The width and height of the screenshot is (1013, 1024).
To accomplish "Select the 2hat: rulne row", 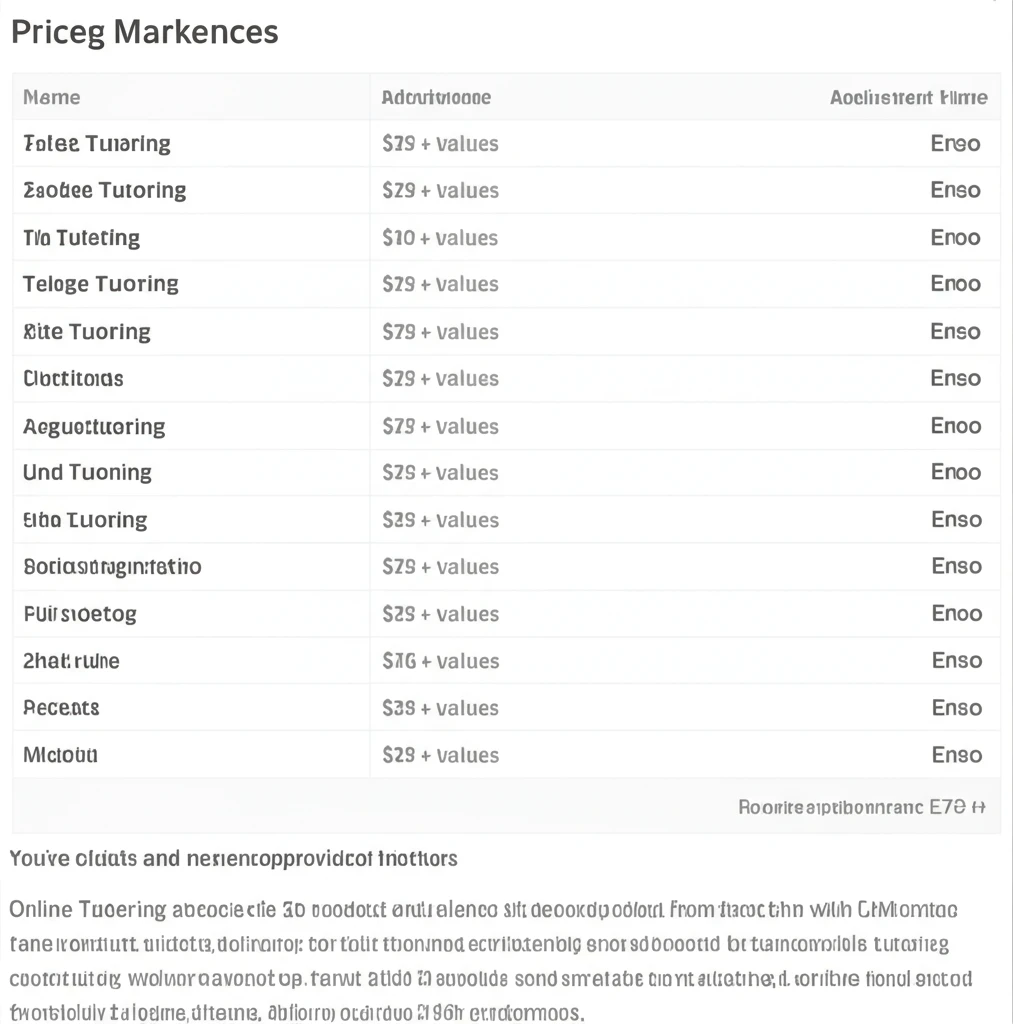I will [506, 661].
